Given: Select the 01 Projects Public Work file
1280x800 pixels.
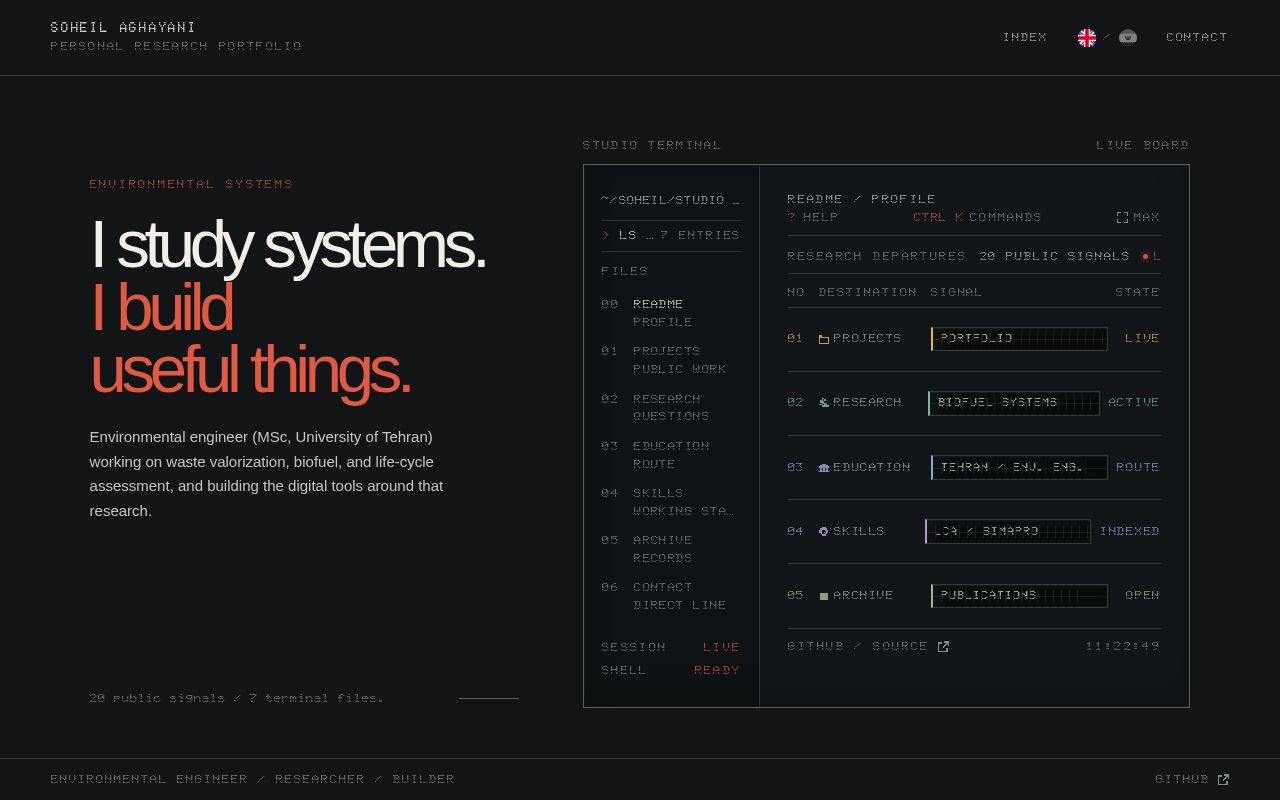Looking at the screenshot, I should coord(671,360).
